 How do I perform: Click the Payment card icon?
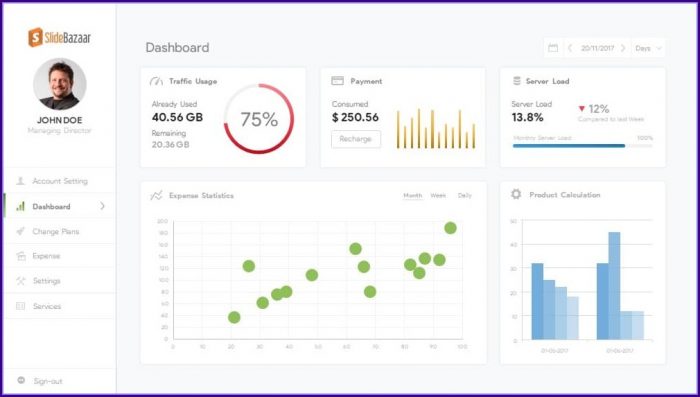click(337, 81)
